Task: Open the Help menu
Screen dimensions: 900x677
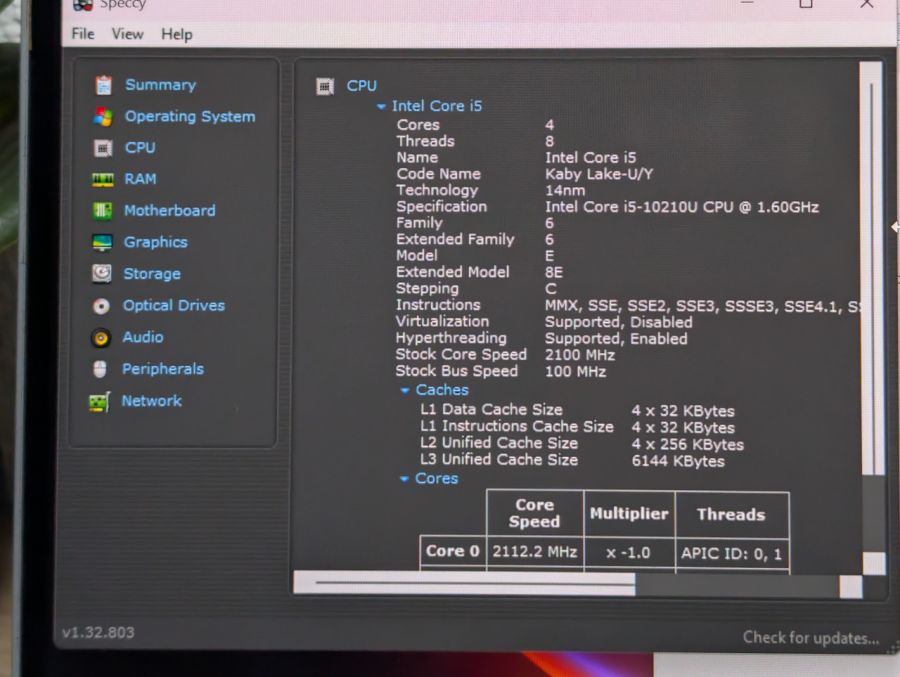Action: [x=177, y=34]
